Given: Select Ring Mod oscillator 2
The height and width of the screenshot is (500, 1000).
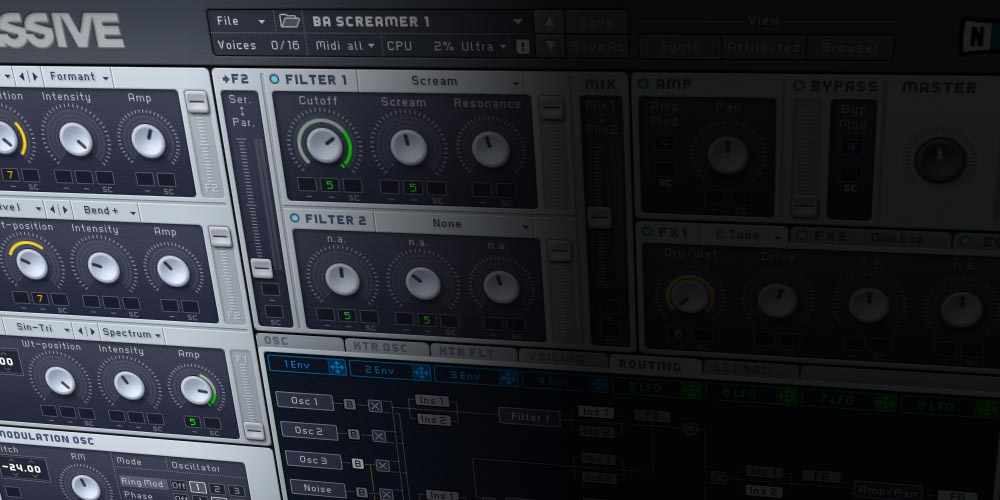Looking at the screenshot, I should pyautogui.click(x=218, y=490).
